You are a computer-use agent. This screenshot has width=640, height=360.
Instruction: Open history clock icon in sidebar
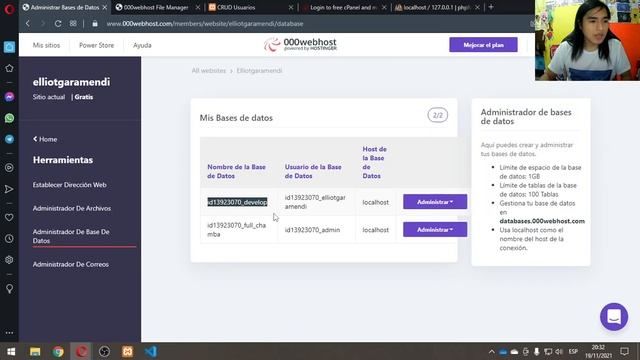pyautogui.click(x=9, y=239)
